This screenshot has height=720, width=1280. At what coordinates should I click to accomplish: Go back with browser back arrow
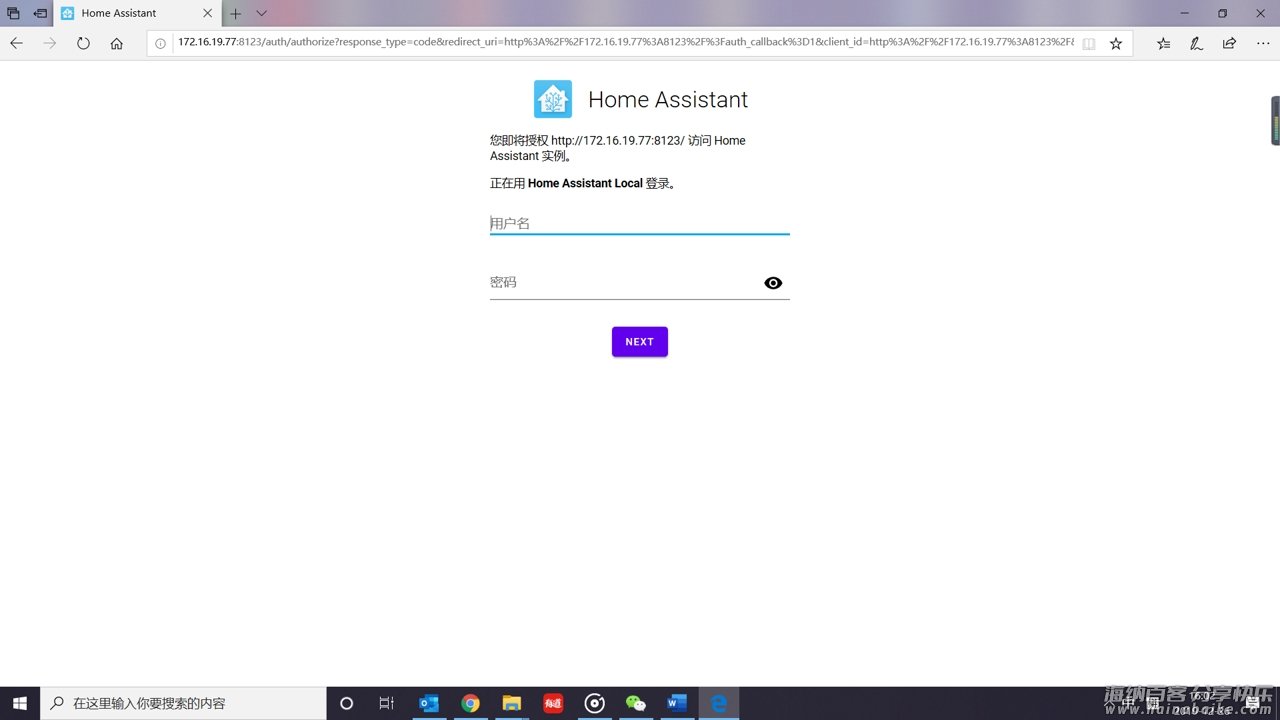click(x=16, y=43)
